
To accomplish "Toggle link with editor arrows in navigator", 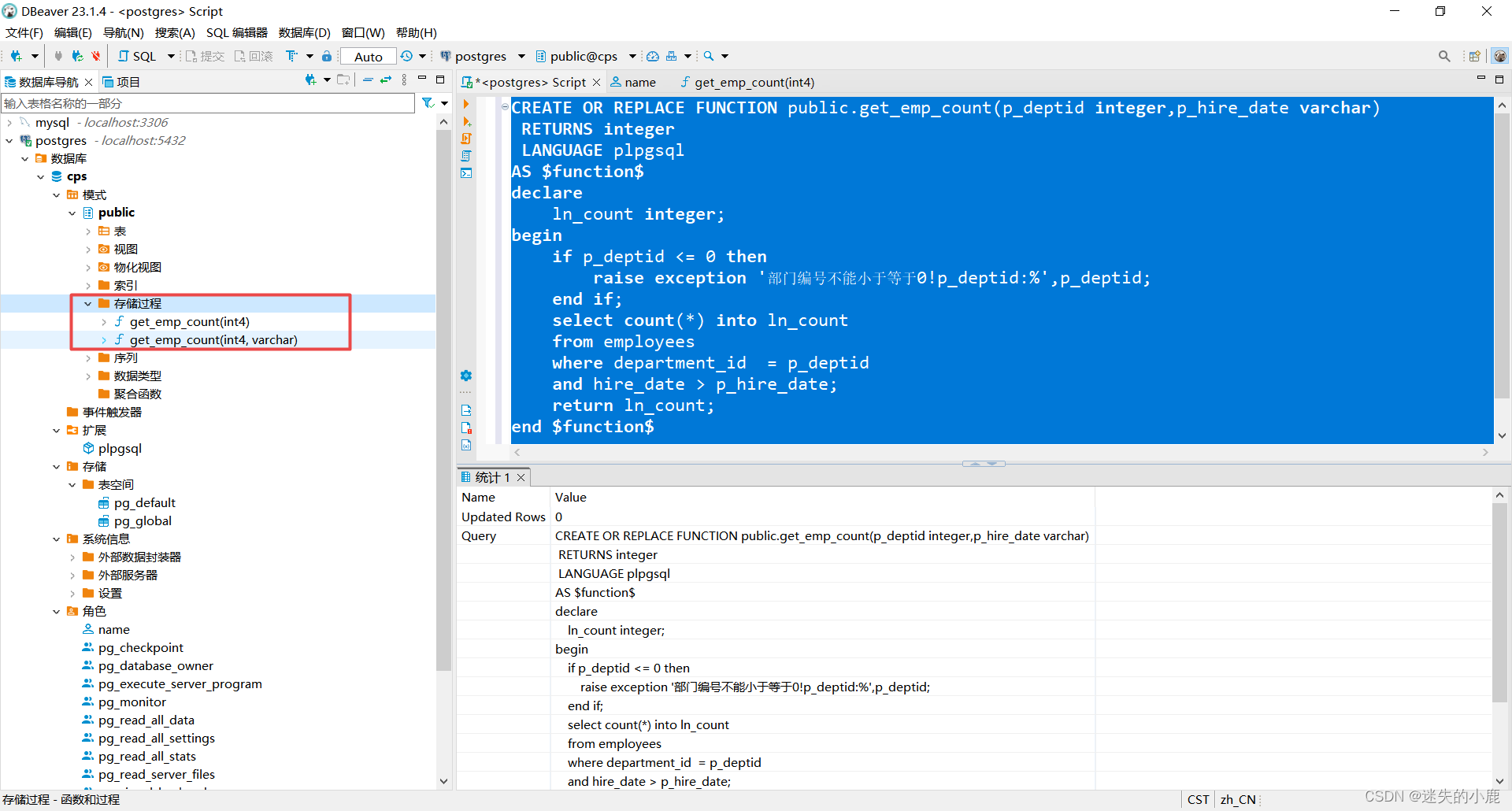I will tap(386, 80).
